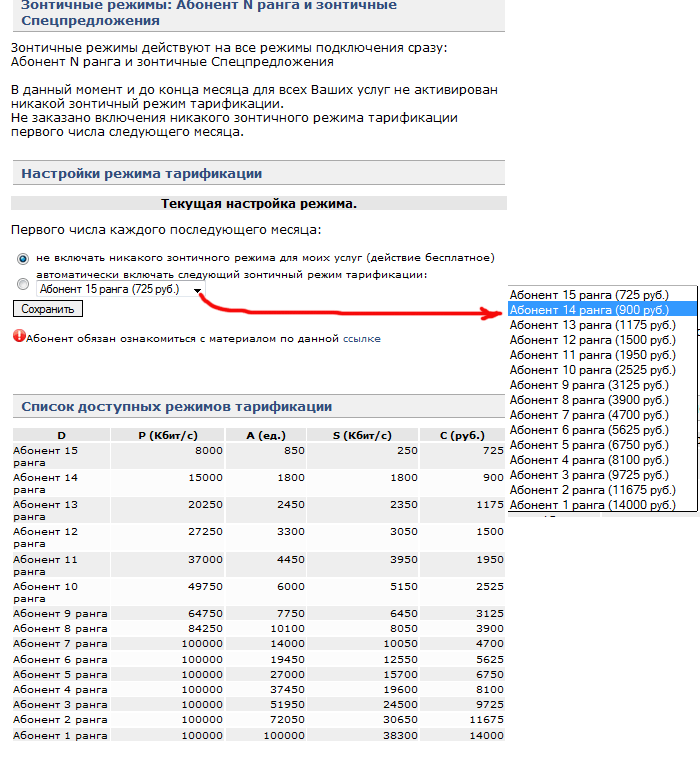Select 'Абонент 1 ранга (14000 руб.)' option
Image resolution: width=700 pixels, height=760 pixels.
point(603,505)
